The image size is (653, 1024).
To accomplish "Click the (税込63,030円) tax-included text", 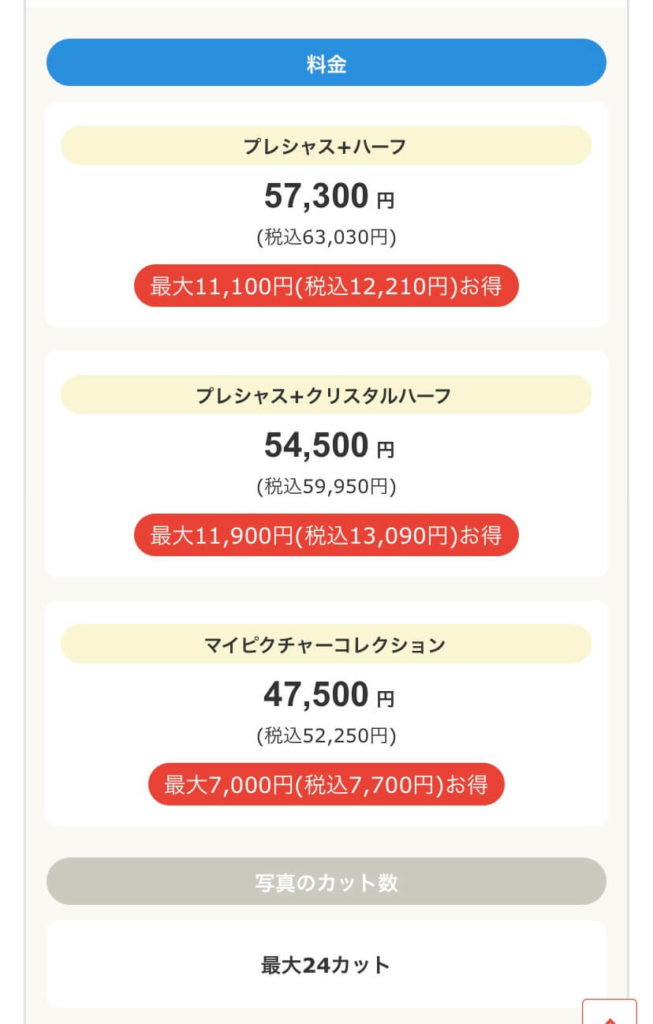I will point(326,236).
